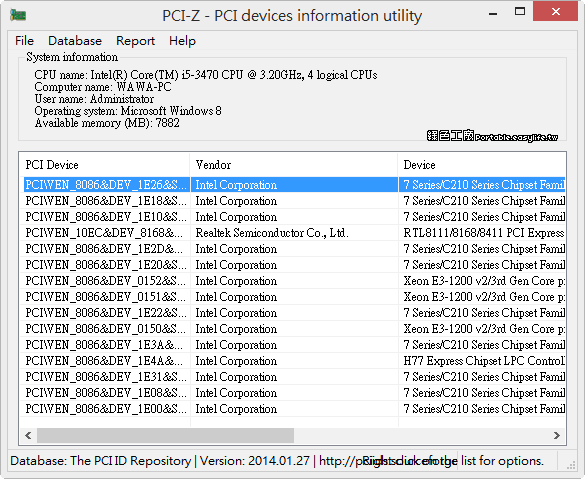Open the Database menu

click(75, 41)
